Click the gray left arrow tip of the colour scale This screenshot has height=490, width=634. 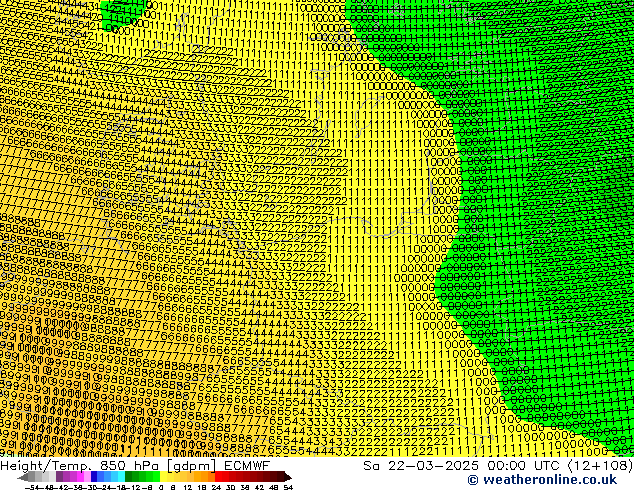pyautogui.click(x=23, y=477)
